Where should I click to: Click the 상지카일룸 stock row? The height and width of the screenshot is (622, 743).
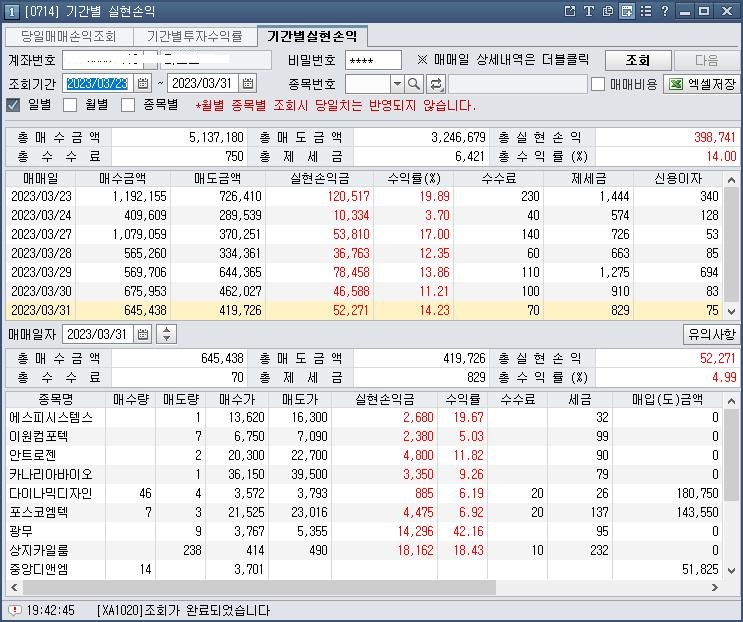(x=364, y=550)
